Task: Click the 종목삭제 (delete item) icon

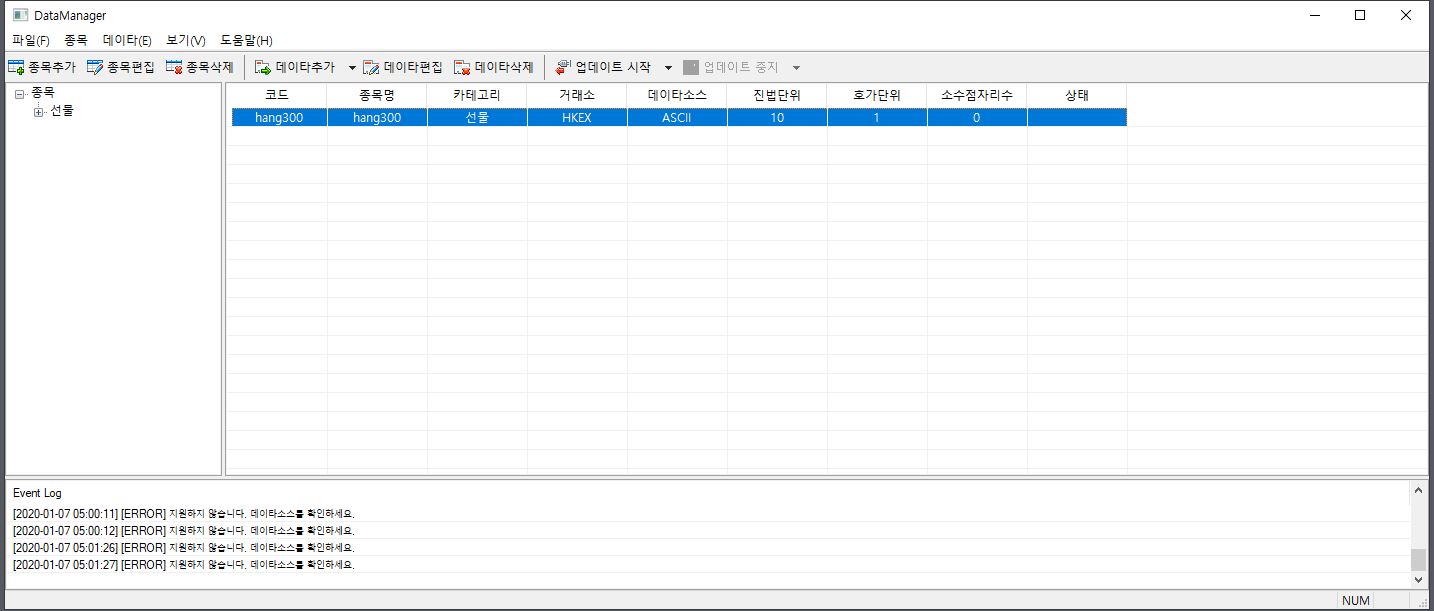Action: 174,67
